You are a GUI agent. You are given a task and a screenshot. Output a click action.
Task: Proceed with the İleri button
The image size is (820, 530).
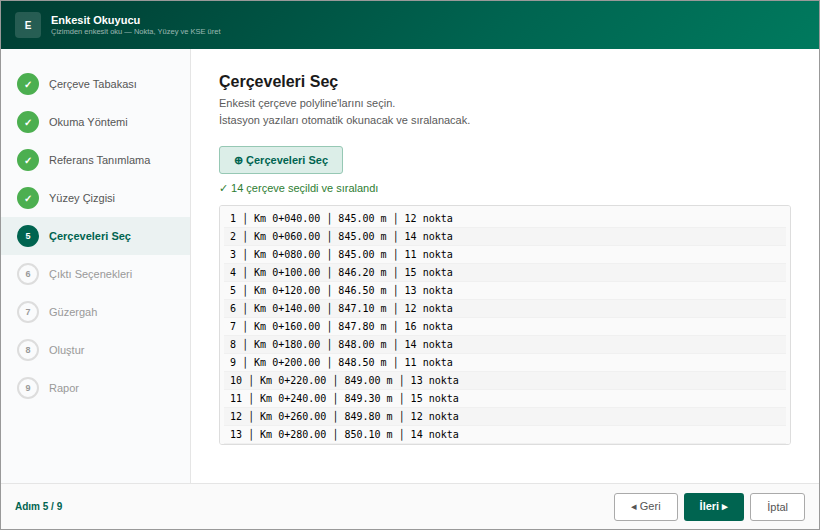713,506
